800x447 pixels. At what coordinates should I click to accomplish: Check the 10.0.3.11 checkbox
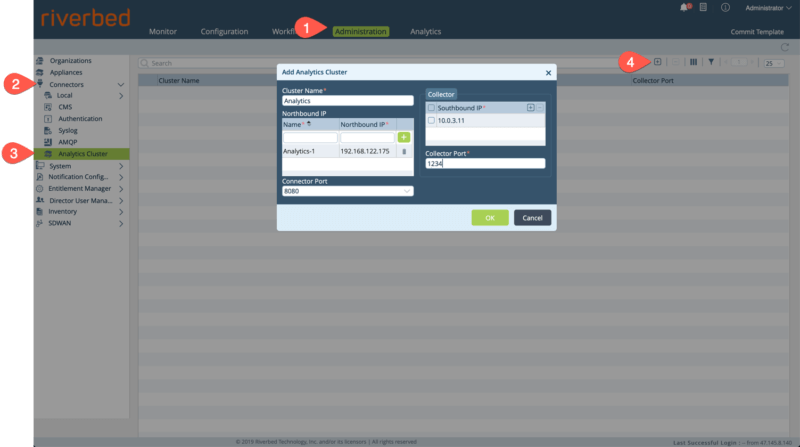coord(431,120)
